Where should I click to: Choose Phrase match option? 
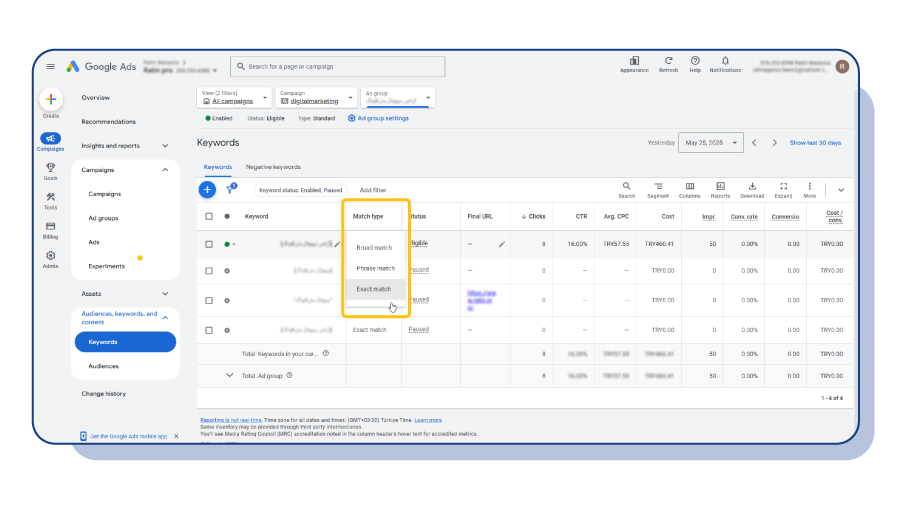[x=375, y=269]
